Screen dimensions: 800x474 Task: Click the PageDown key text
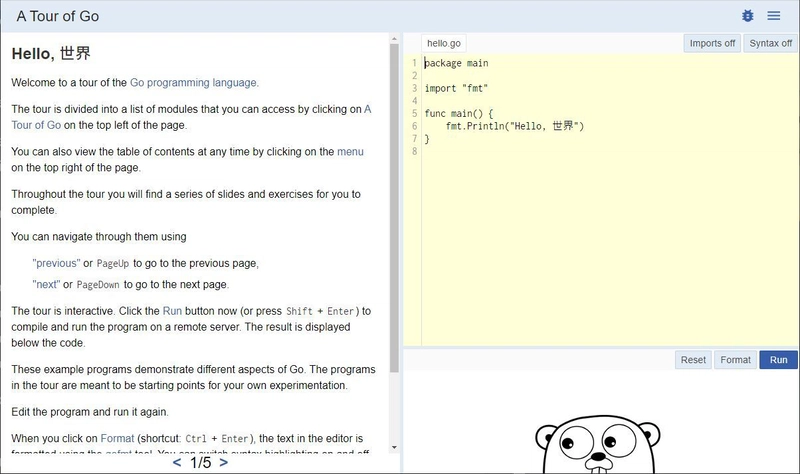98,285
